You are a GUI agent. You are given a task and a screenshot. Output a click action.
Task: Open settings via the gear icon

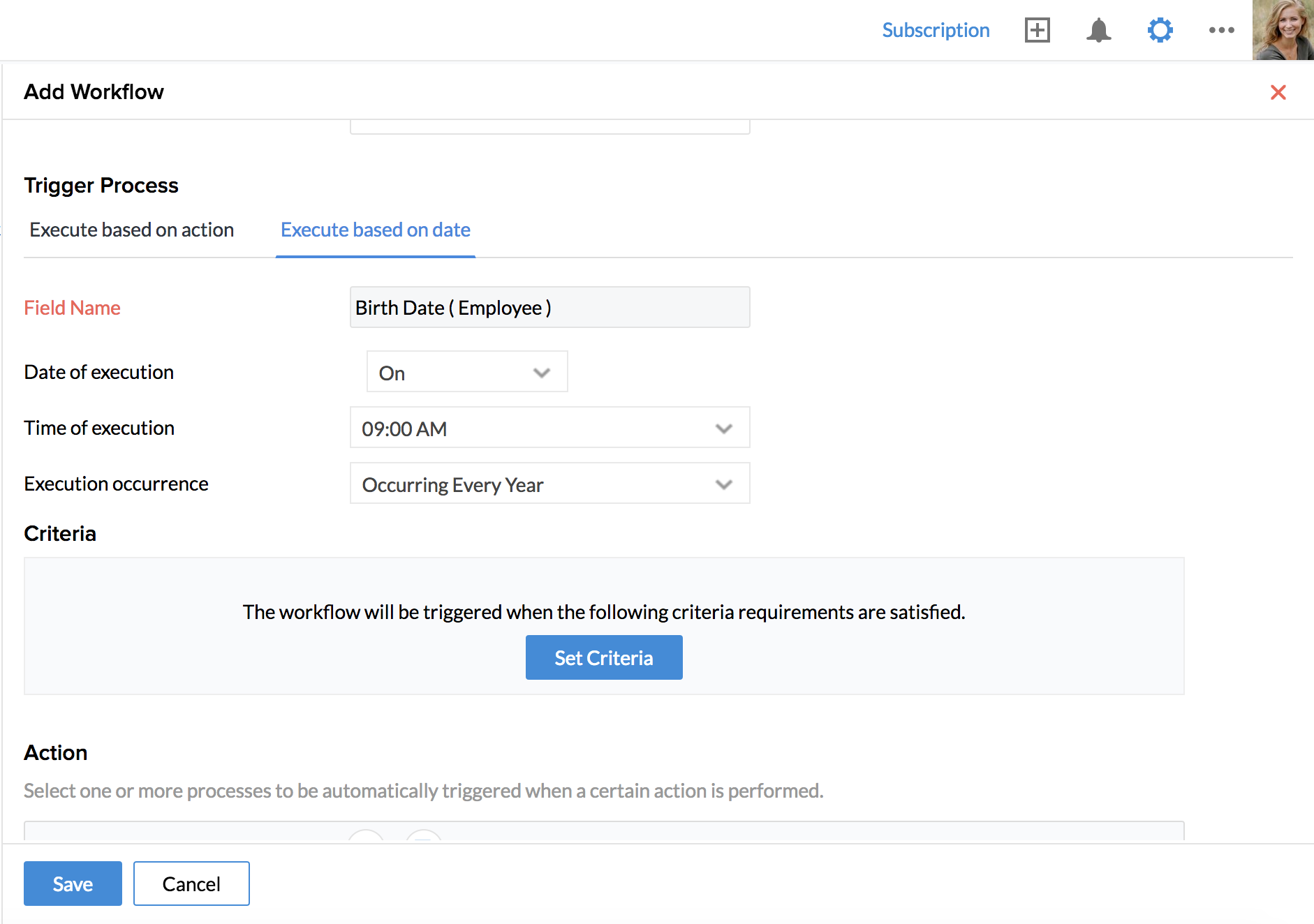1160,30
